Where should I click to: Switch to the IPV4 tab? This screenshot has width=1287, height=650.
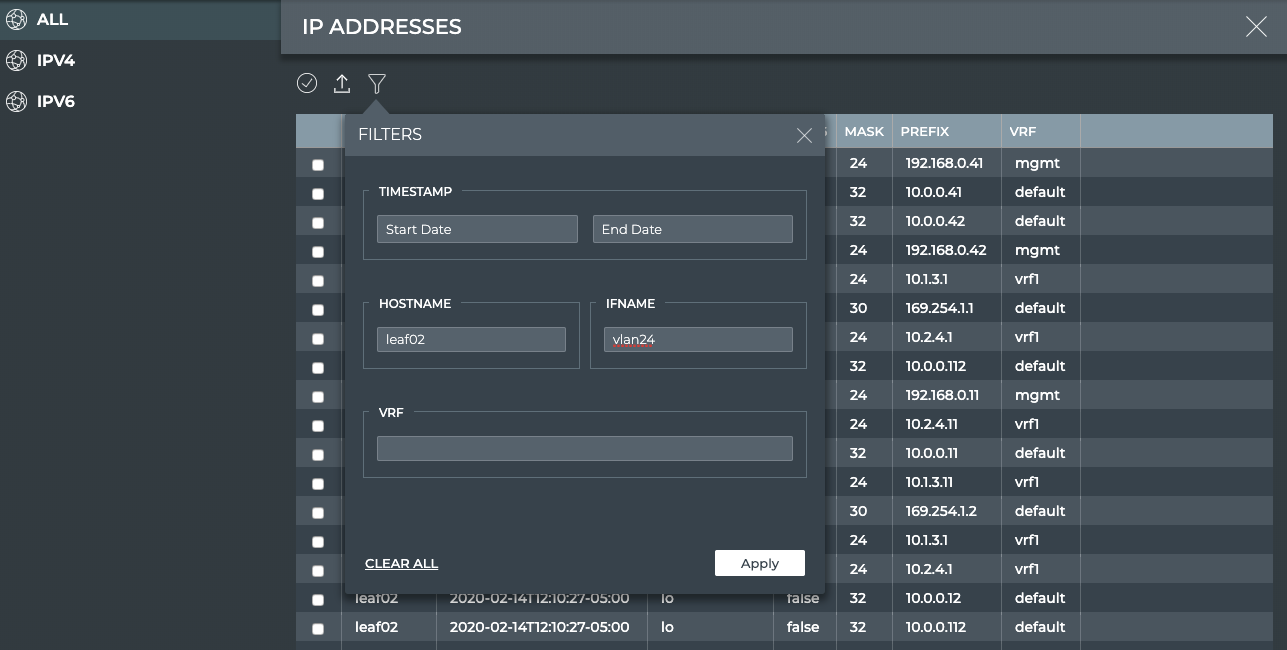point(56,61)
